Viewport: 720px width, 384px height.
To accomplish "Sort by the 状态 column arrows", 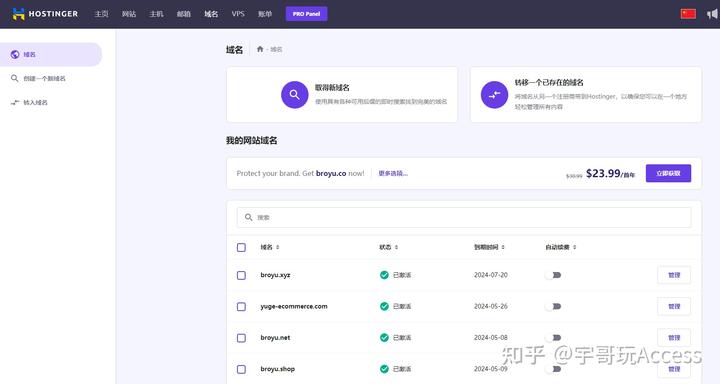I will pos(396,247).
